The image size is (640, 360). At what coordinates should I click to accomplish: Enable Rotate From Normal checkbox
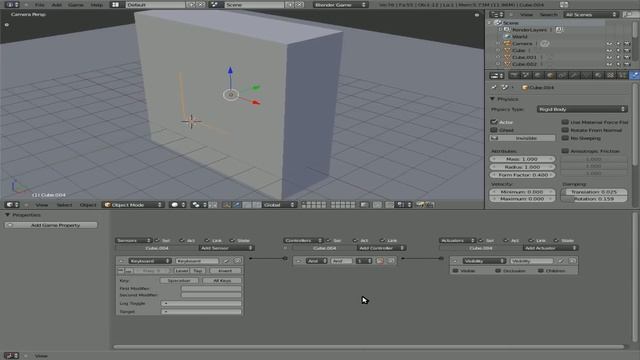point(565,130)
